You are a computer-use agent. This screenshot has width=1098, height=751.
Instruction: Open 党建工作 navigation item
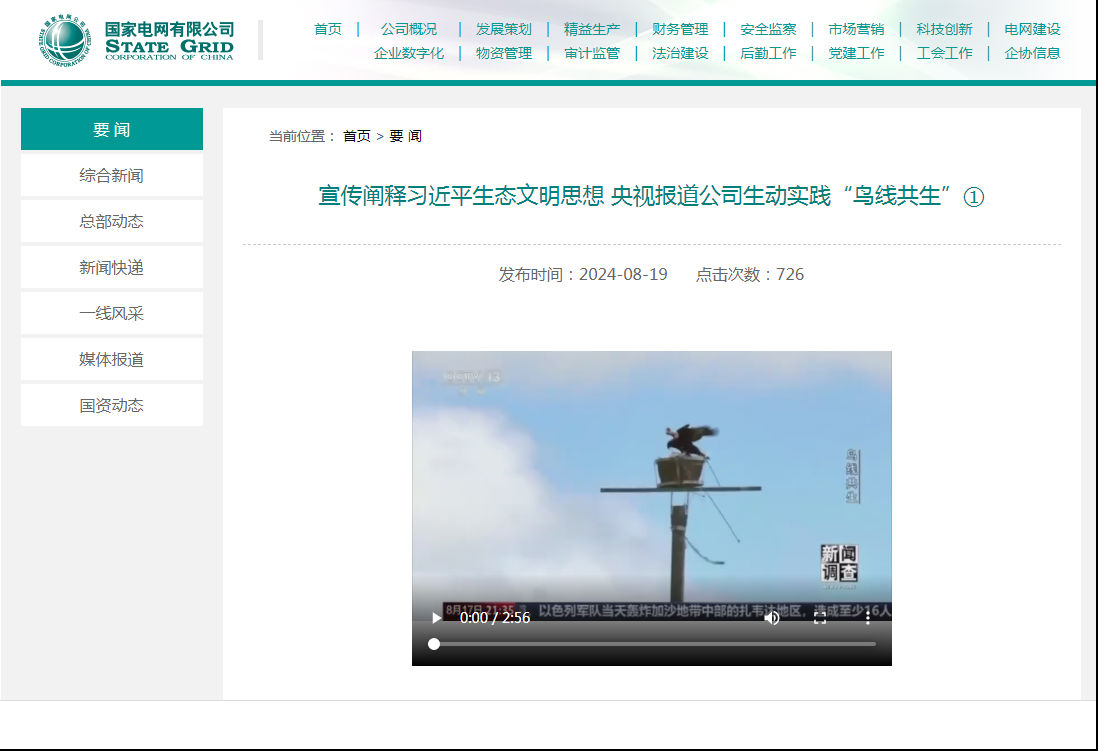[856, 53]
